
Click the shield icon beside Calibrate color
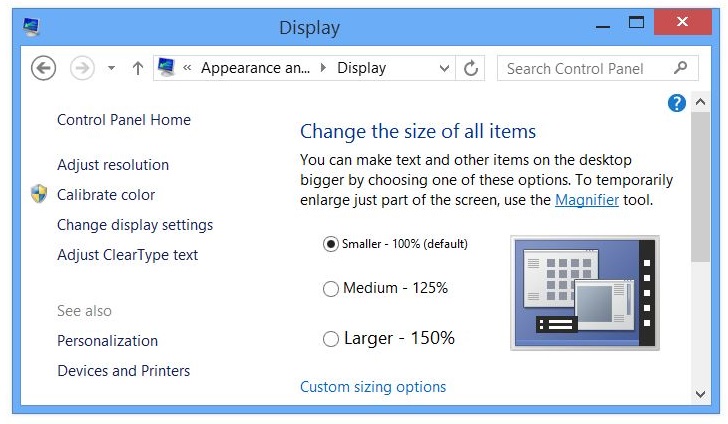tap(39, 194)
